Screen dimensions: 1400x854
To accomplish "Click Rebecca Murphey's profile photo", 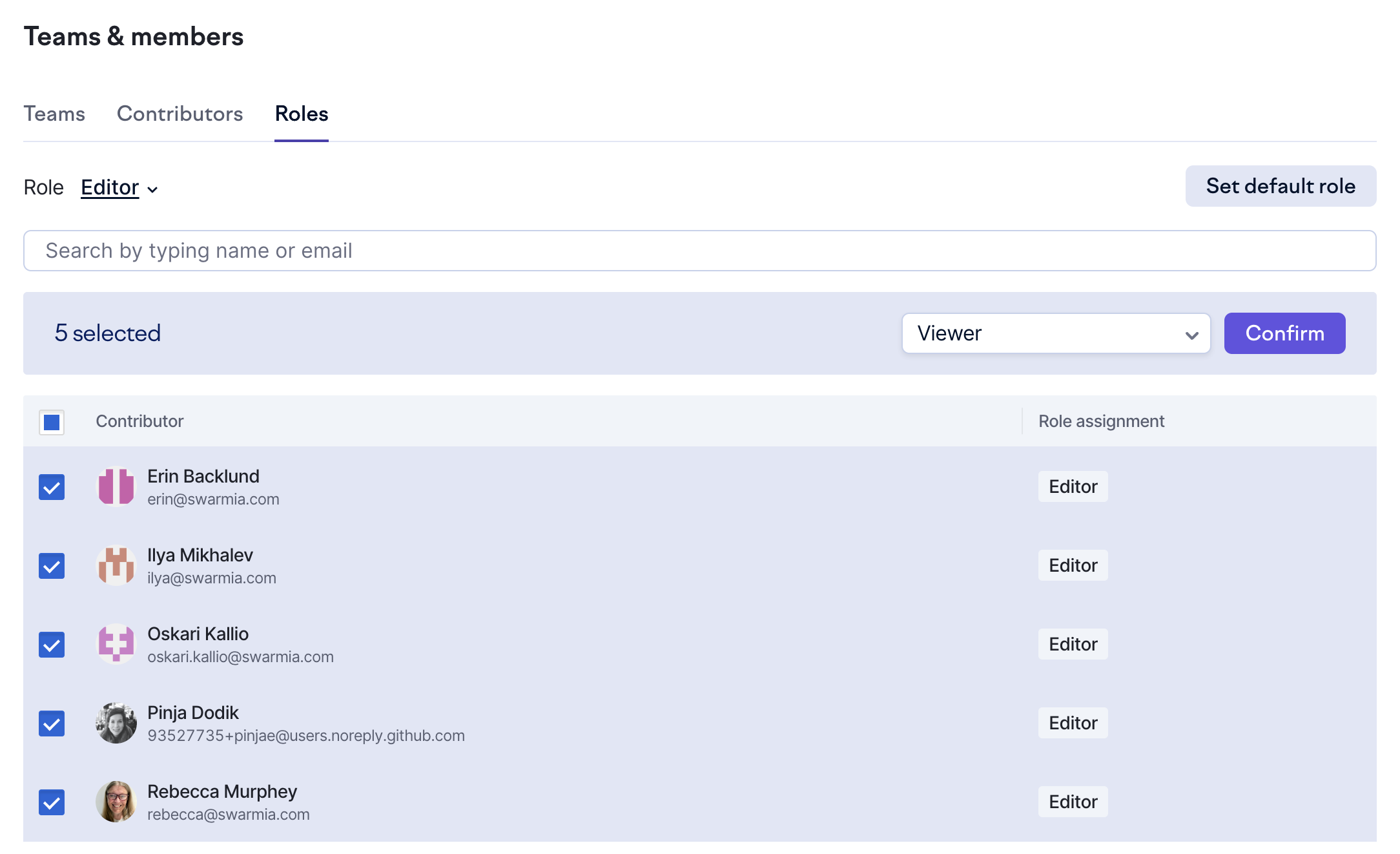I will pos(116,802).
